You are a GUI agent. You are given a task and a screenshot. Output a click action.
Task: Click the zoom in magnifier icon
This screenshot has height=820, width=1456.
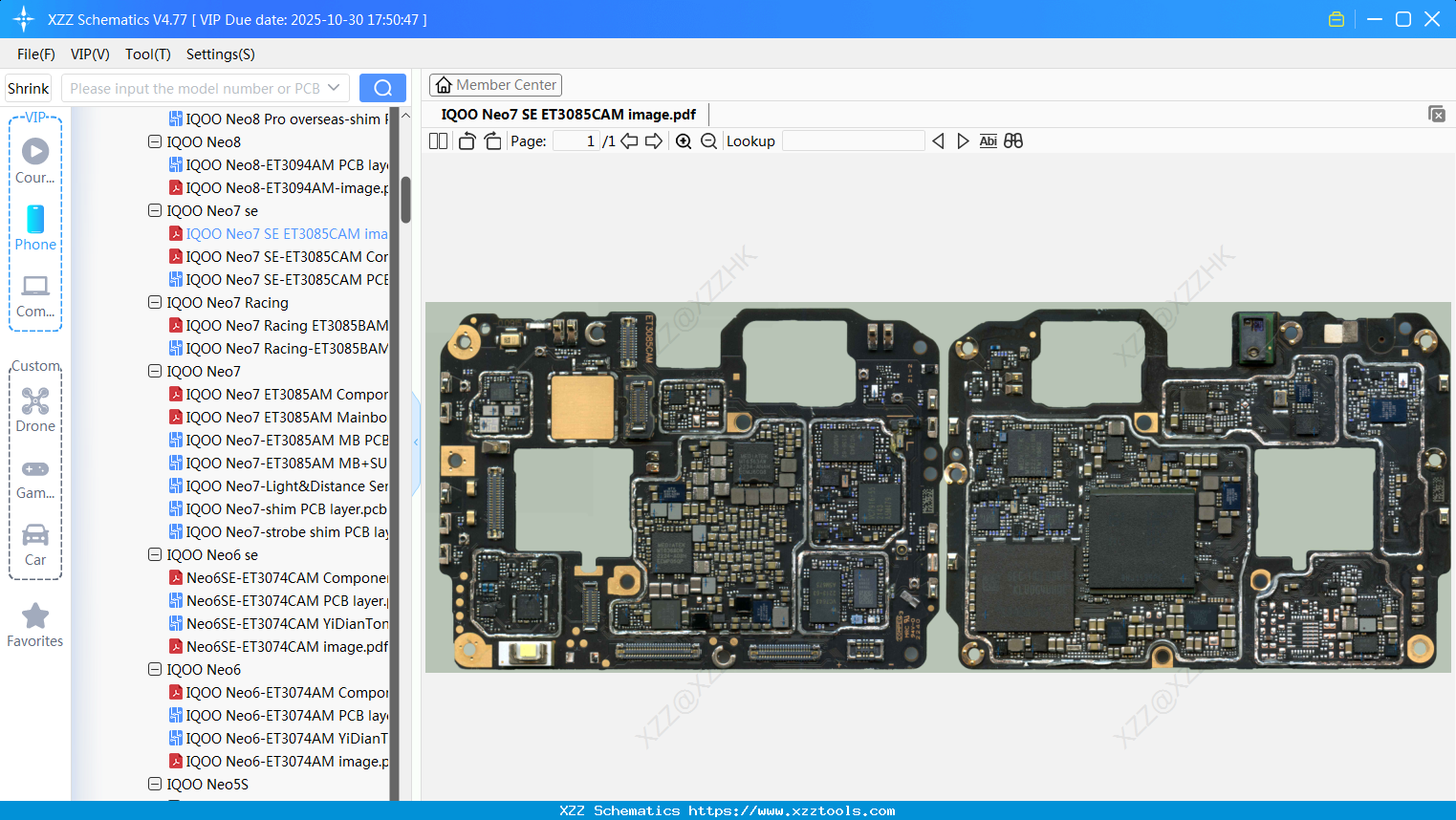point(684,141)
